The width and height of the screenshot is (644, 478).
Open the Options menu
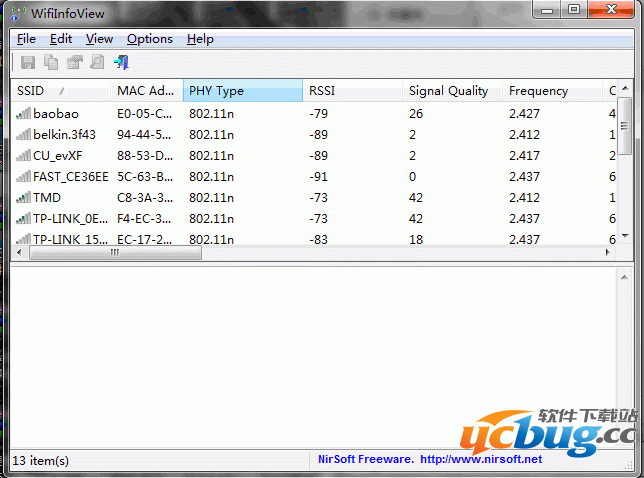[150, 39]
